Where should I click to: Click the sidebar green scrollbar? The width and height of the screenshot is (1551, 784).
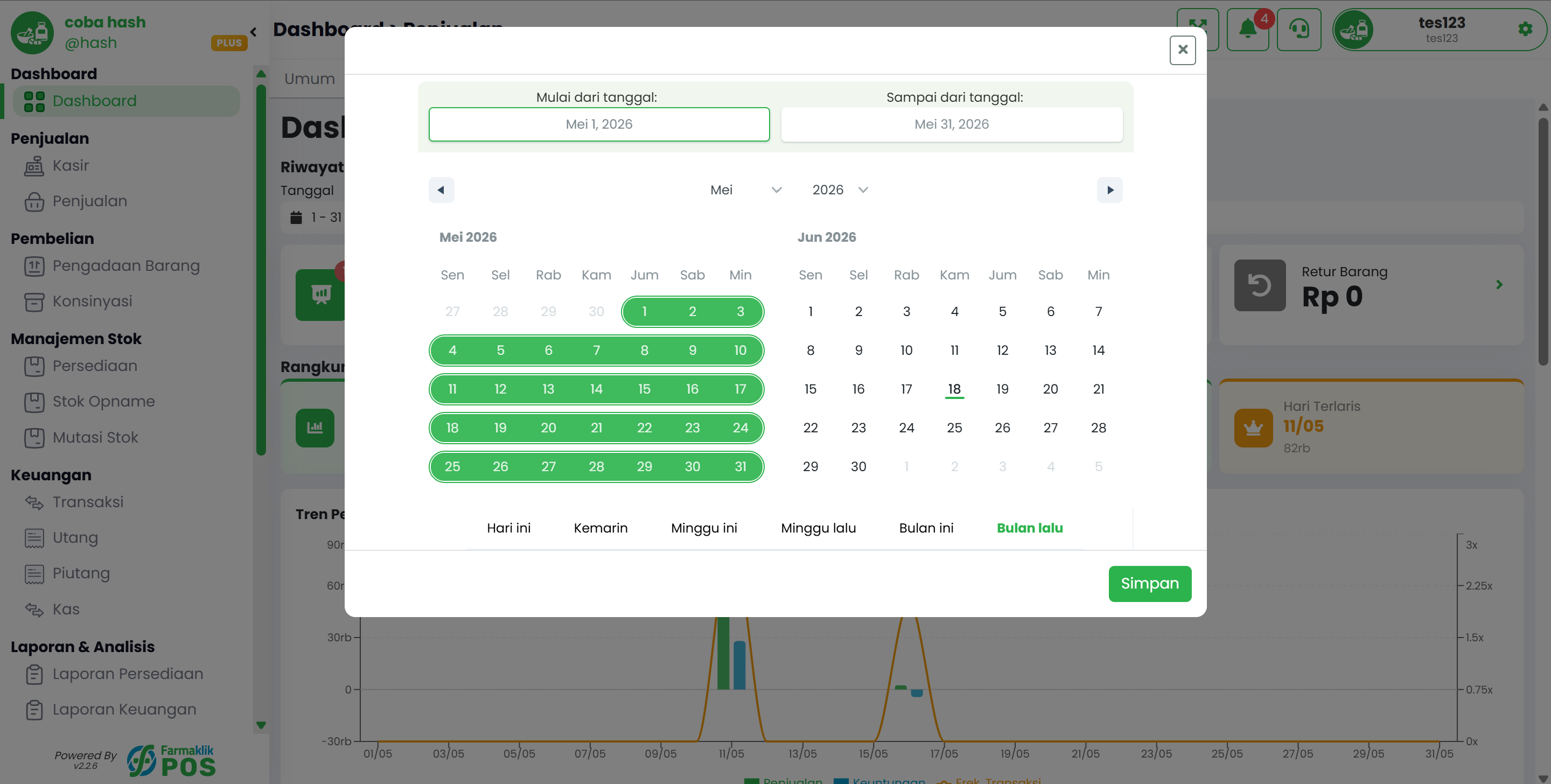[261, 270]
